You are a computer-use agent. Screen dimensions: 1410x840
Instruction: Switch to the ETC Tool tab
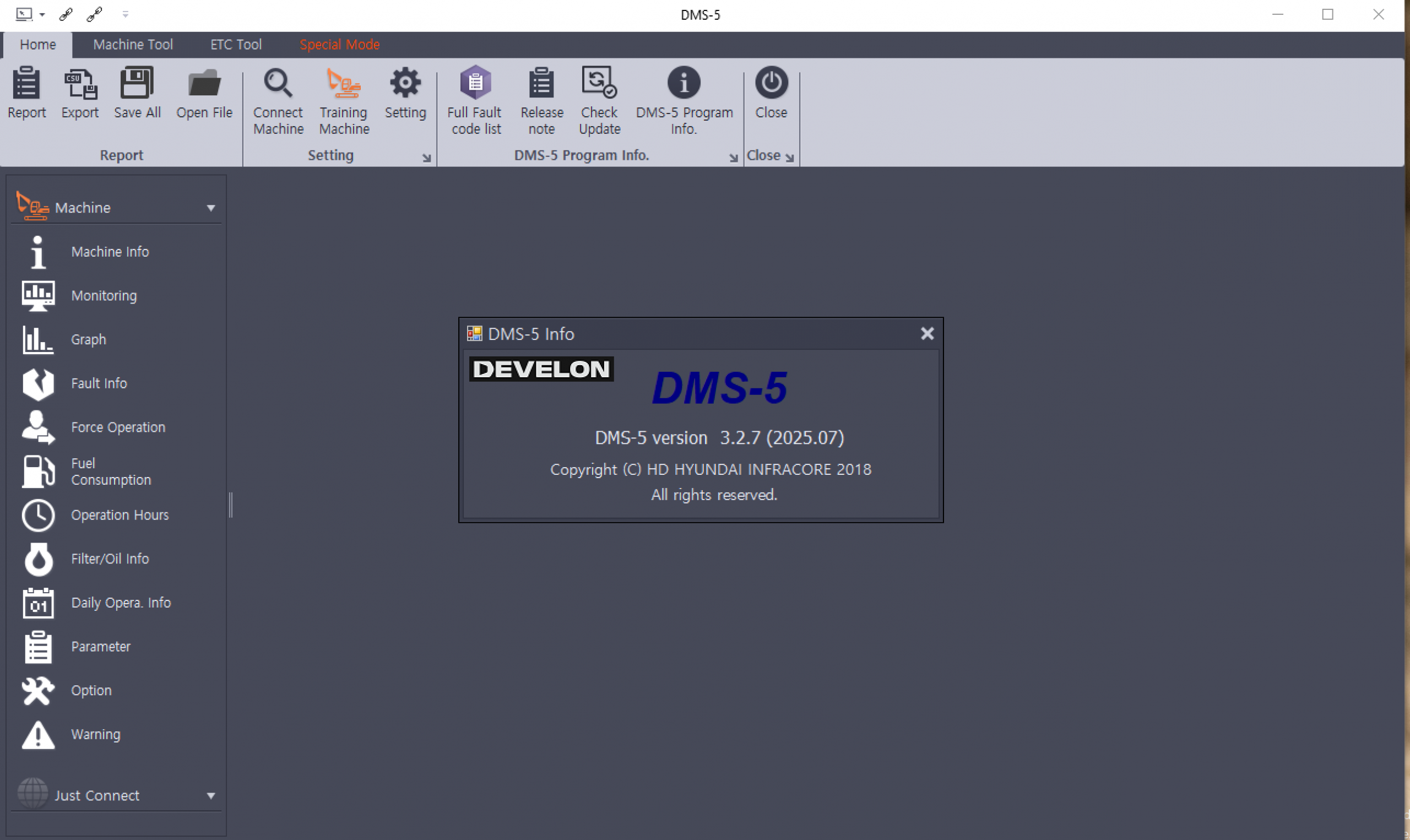236,44
